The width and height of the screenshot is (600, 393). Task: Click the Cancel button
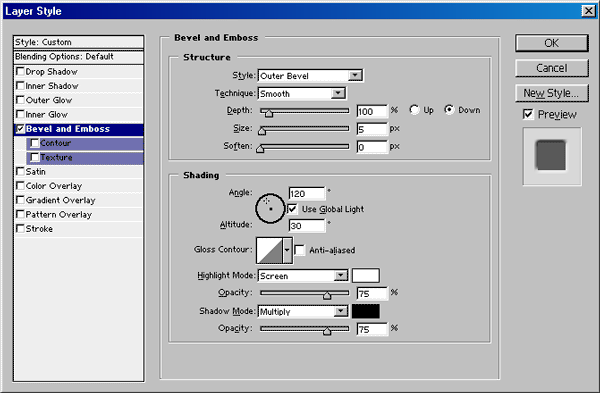pos(551,68)
